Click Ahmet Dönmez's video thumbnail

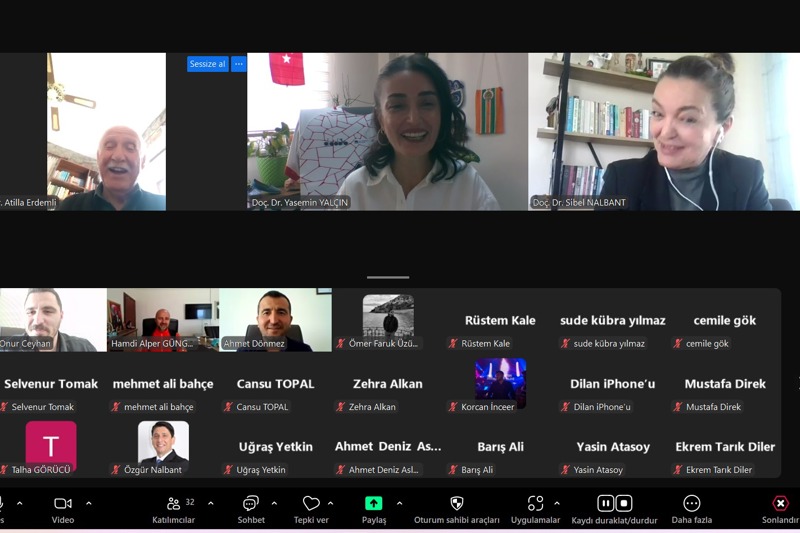[x=275, y=320]
